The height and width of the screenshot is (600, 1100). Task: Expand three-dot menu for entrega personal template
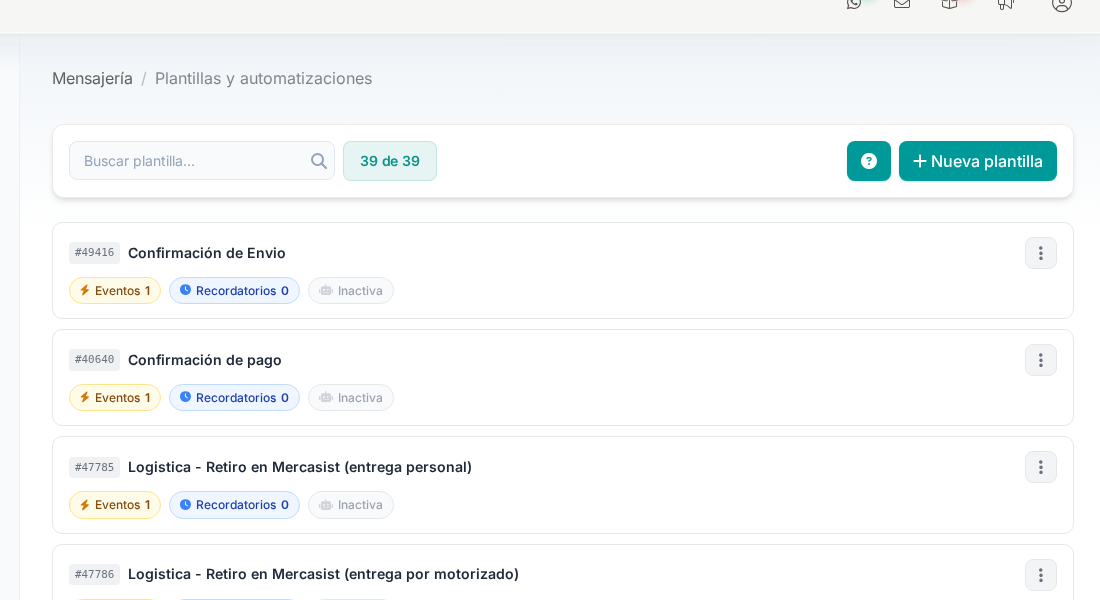click(x=1040, y=467)
